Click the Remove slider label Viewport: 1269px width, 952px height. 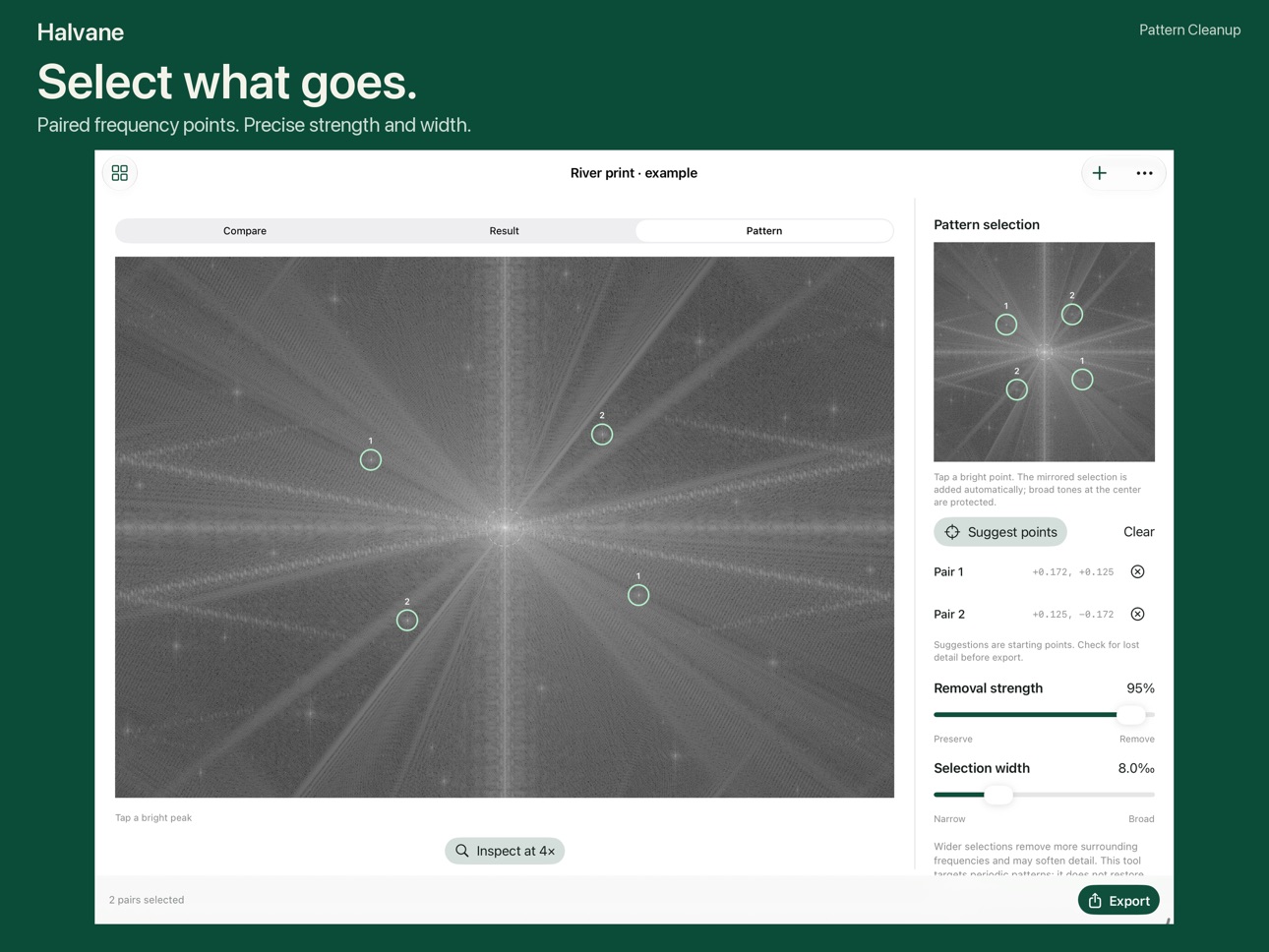pos(1137,739)
